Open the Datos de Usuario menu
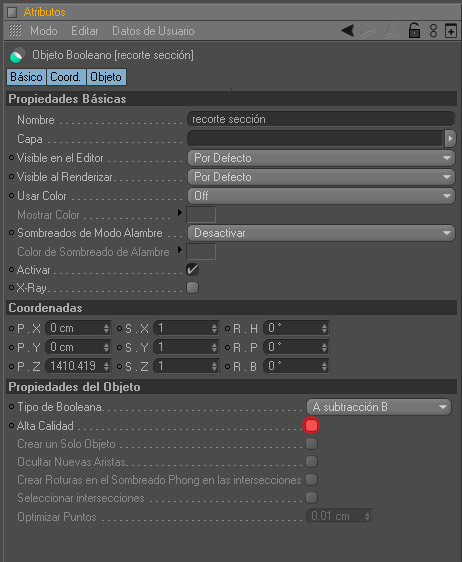Viewport: 462px width, 562px height. 153,31
